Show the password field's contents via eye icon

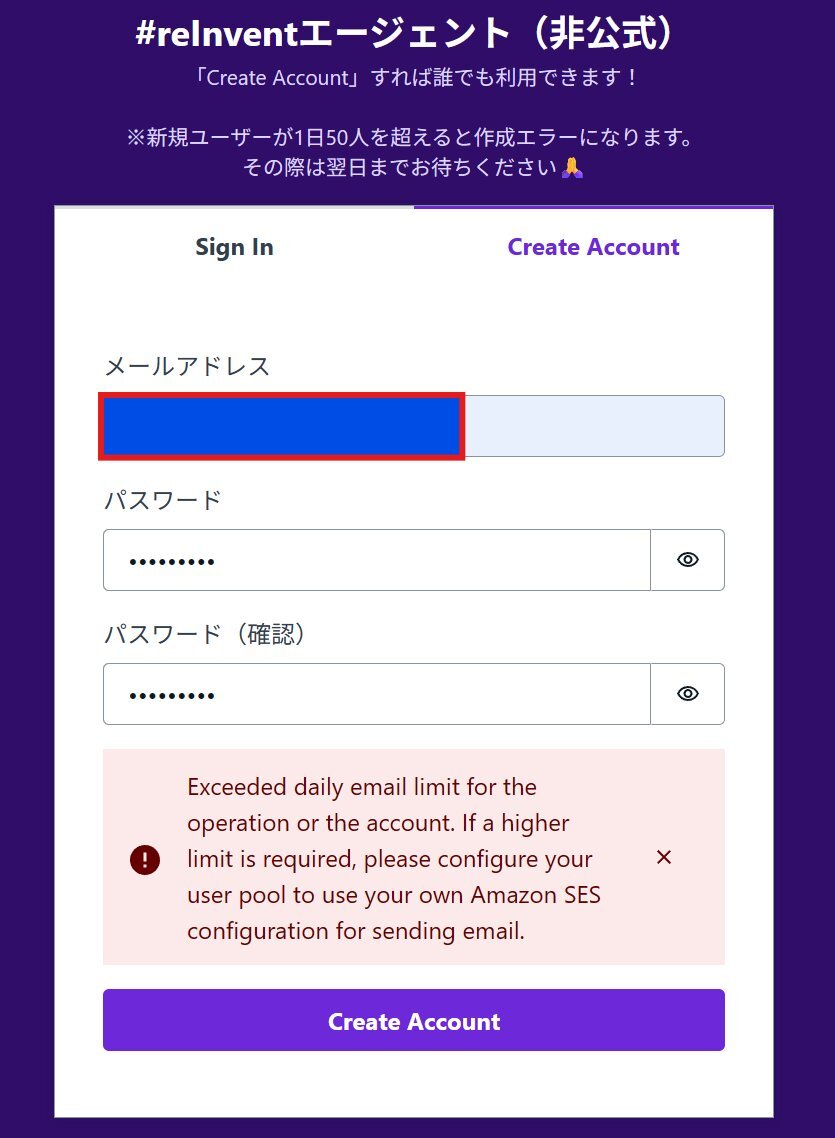tap(687, 560)
